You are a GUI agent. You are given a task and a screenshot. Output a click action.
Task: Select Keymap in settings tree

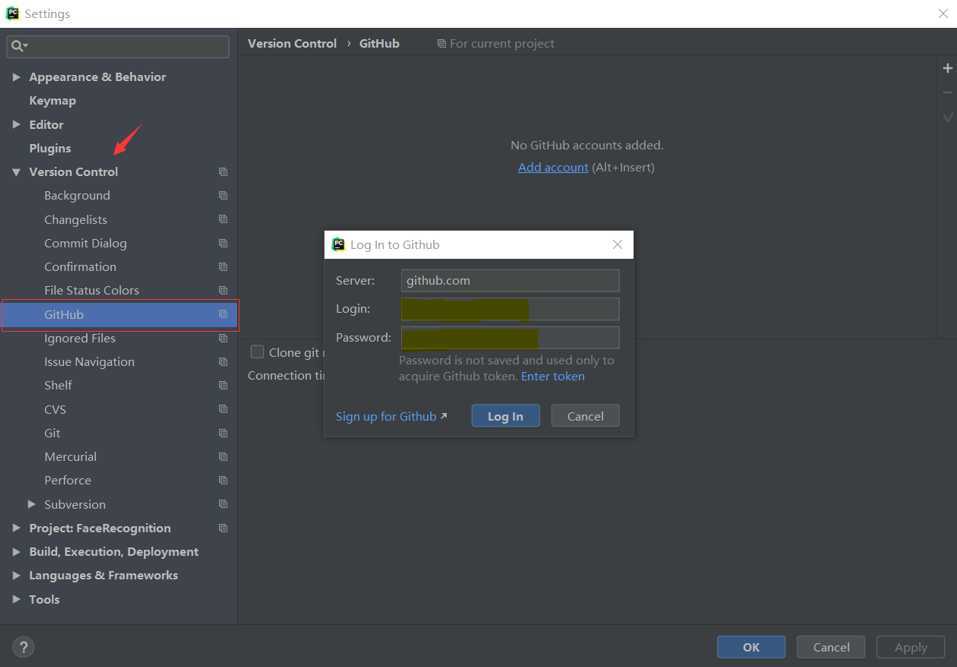point(52,101)
